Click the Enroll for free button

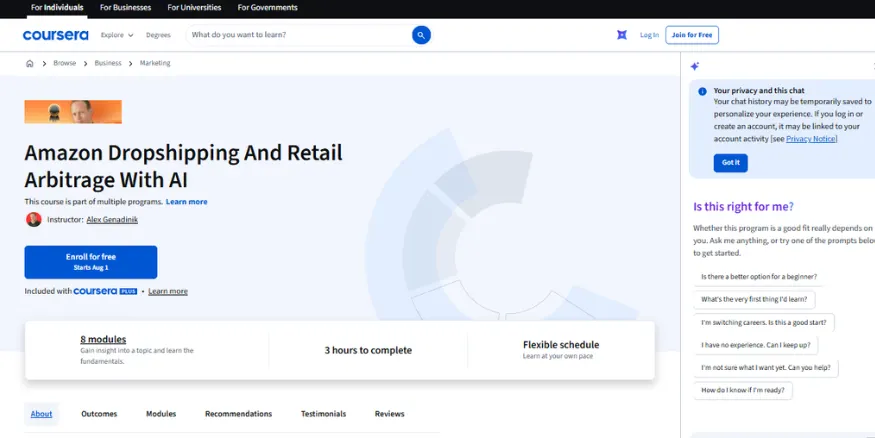tap(91, 262)
